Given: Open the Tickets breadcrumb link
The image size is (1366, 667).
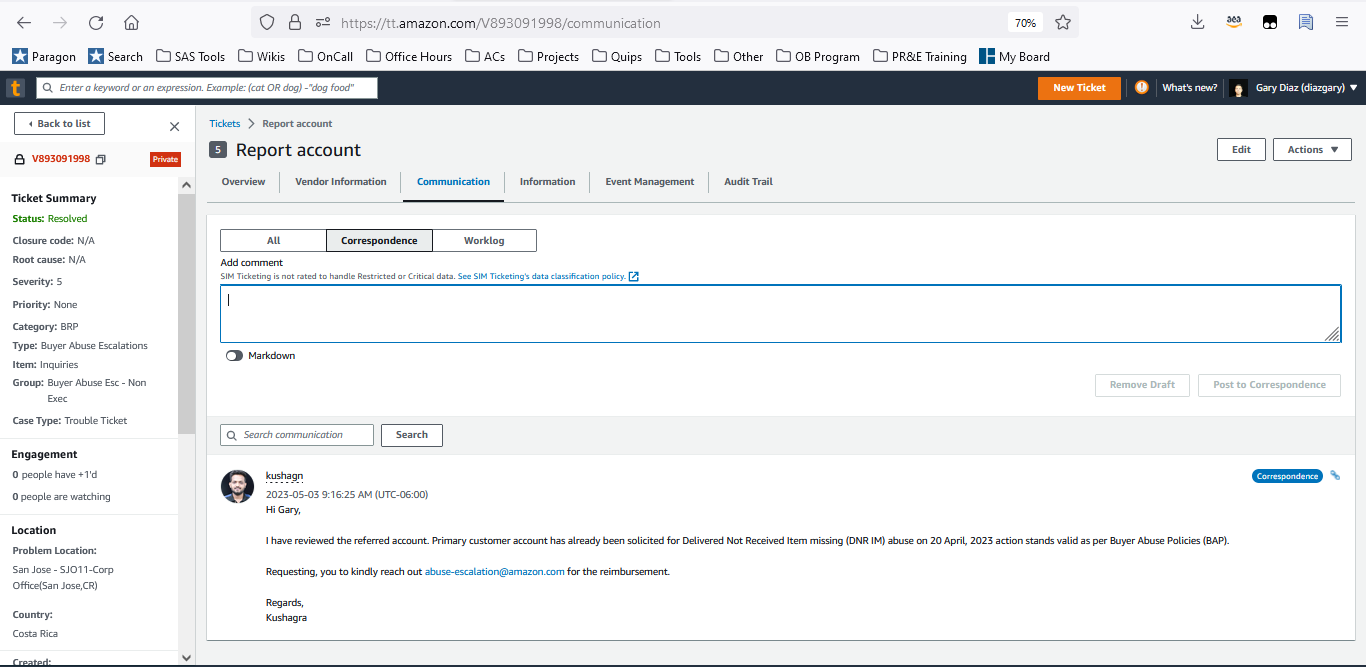Looking at the screenshot, I should point(225,124).
